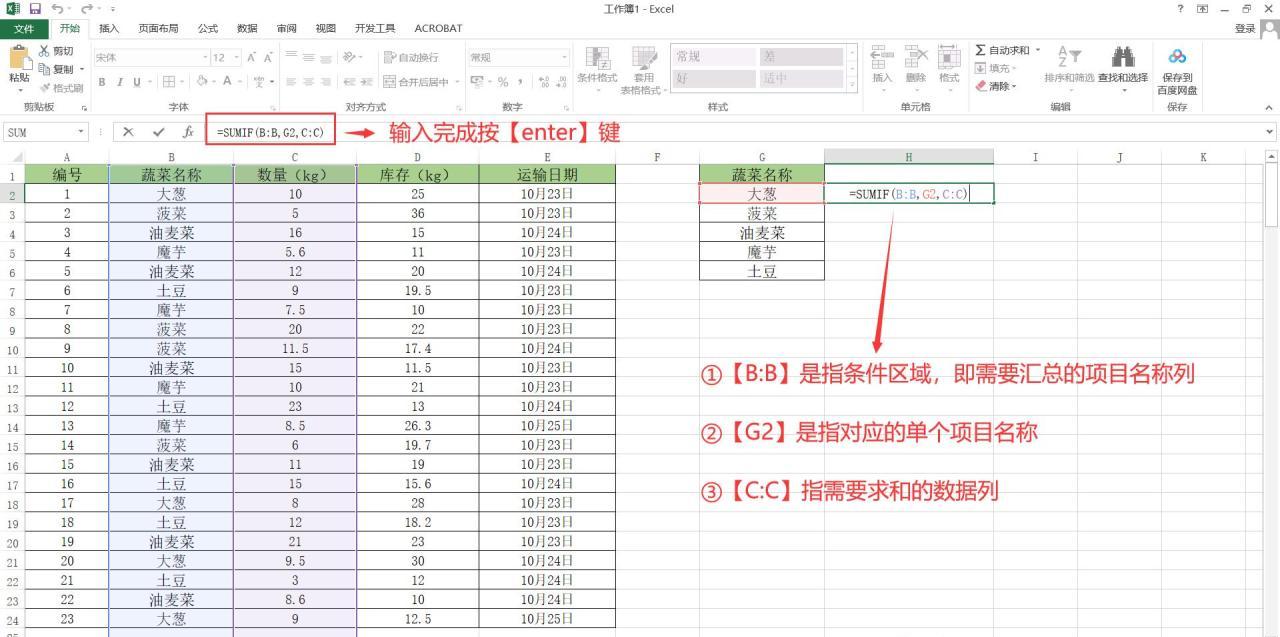The height and width of the screenshot is (637, 1280).
Task: Toggle align left alignment
Action: [x=289, y=82]
